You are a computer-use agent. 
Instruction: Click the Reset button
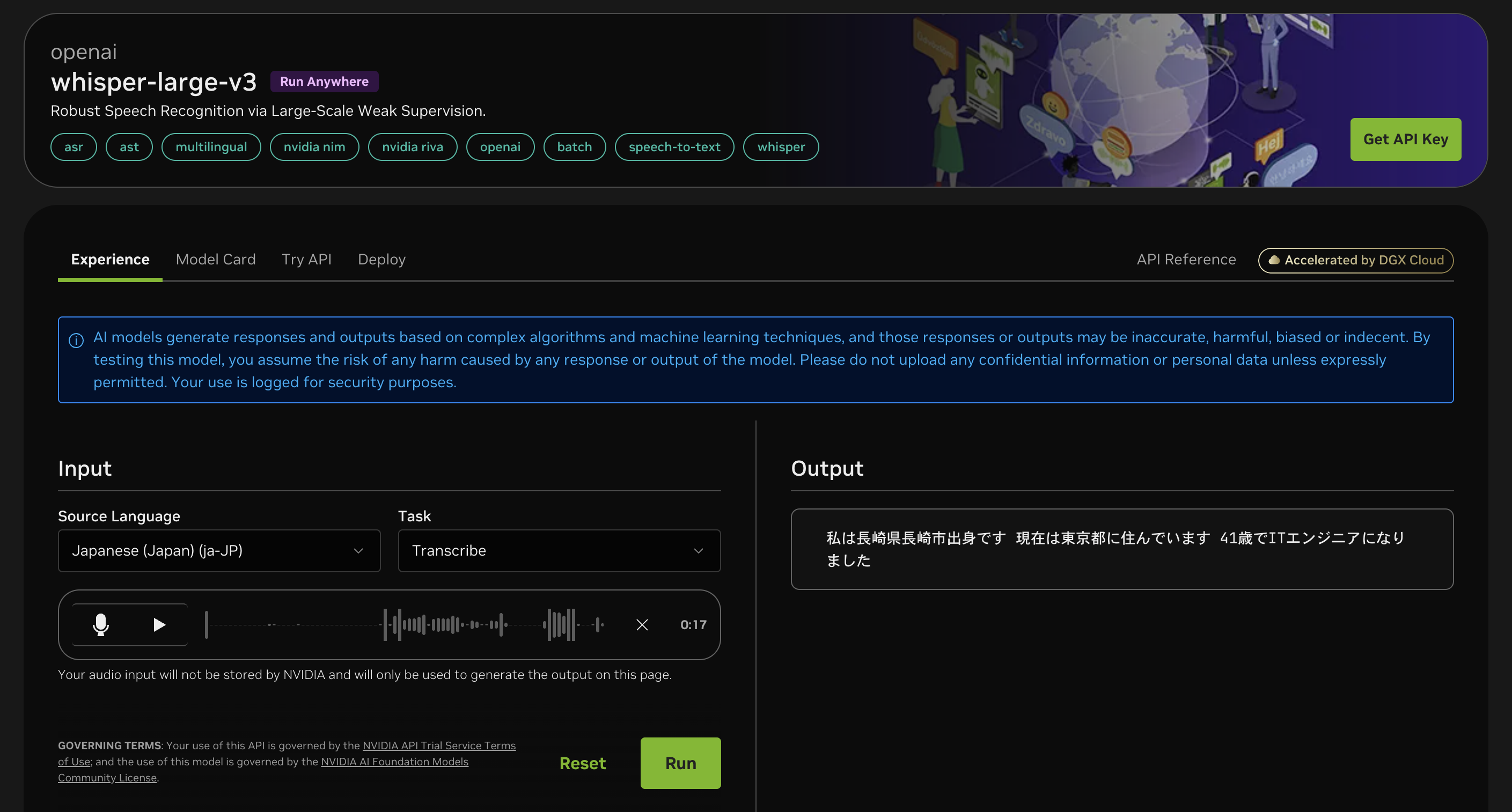(x=582, y=763)
